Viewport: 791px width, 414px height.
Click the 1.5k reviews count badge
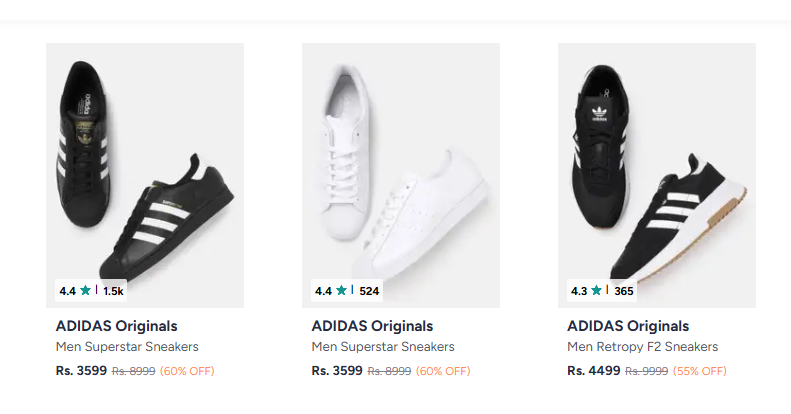pyautogui.click(x=112, y=291)
